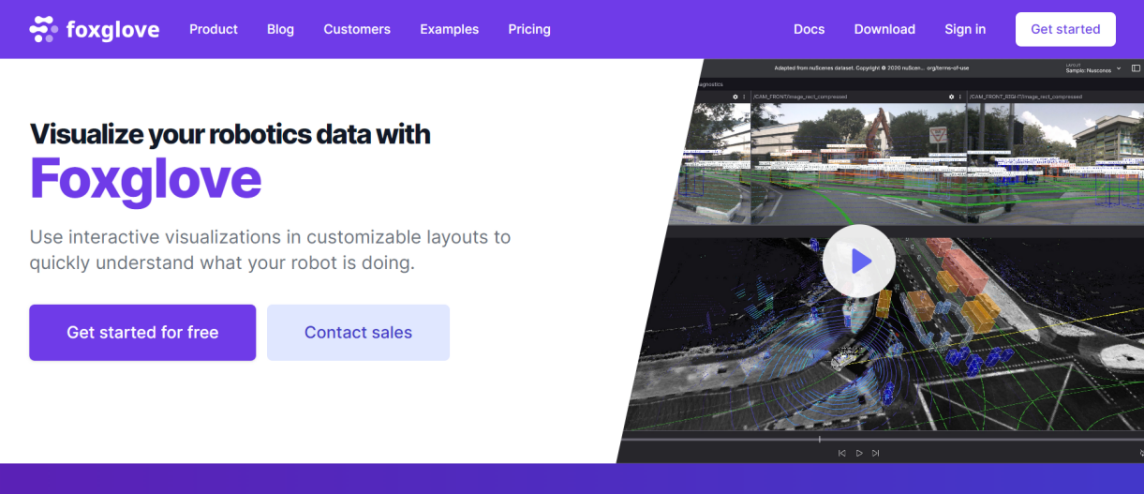Click the seek backward icon in playback bar
The height and width of the screenshot is (494, 1144).
tap(841, 453)
